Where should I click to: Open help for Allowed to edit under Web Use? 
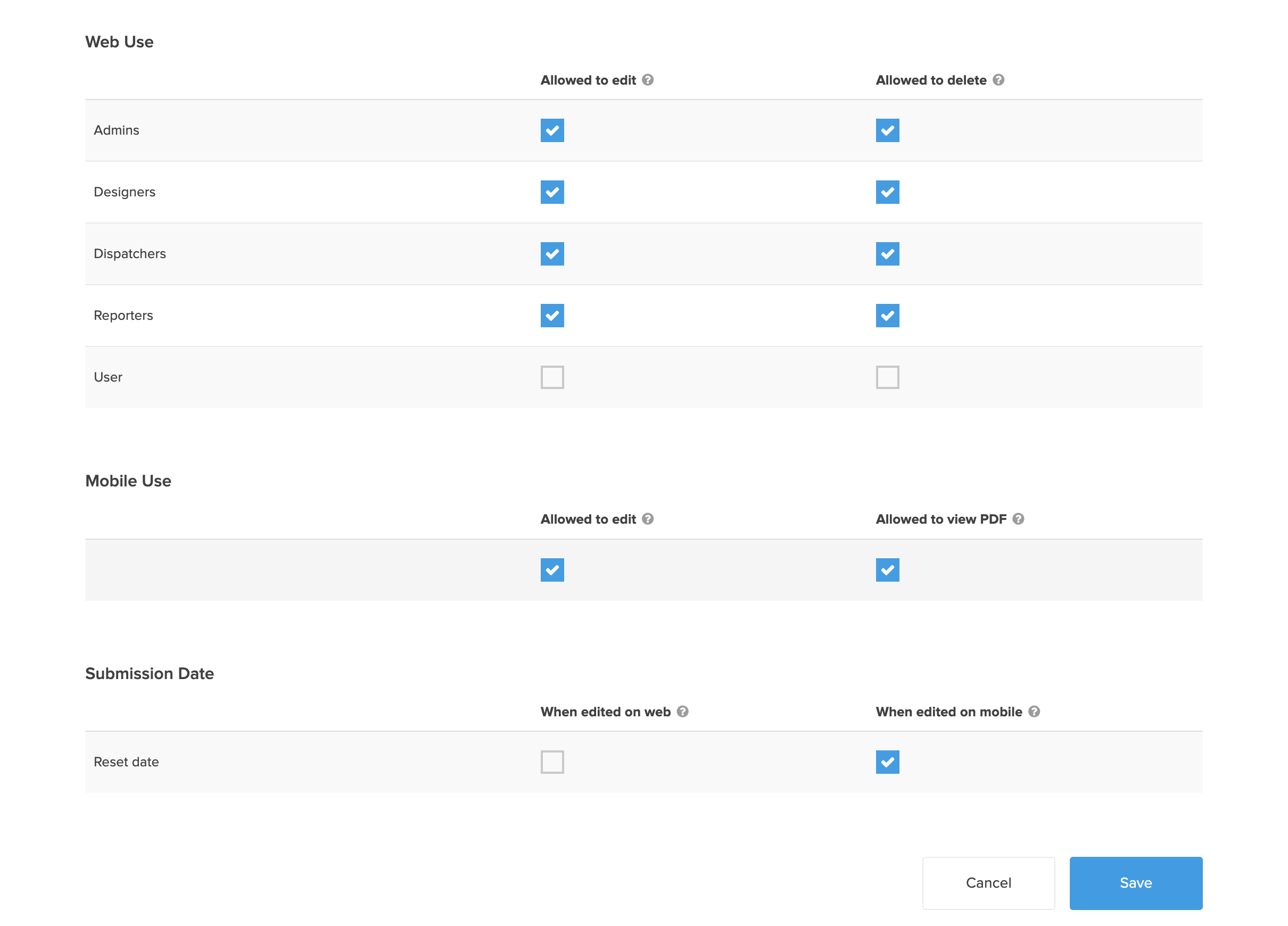click(x=648, y=80)
